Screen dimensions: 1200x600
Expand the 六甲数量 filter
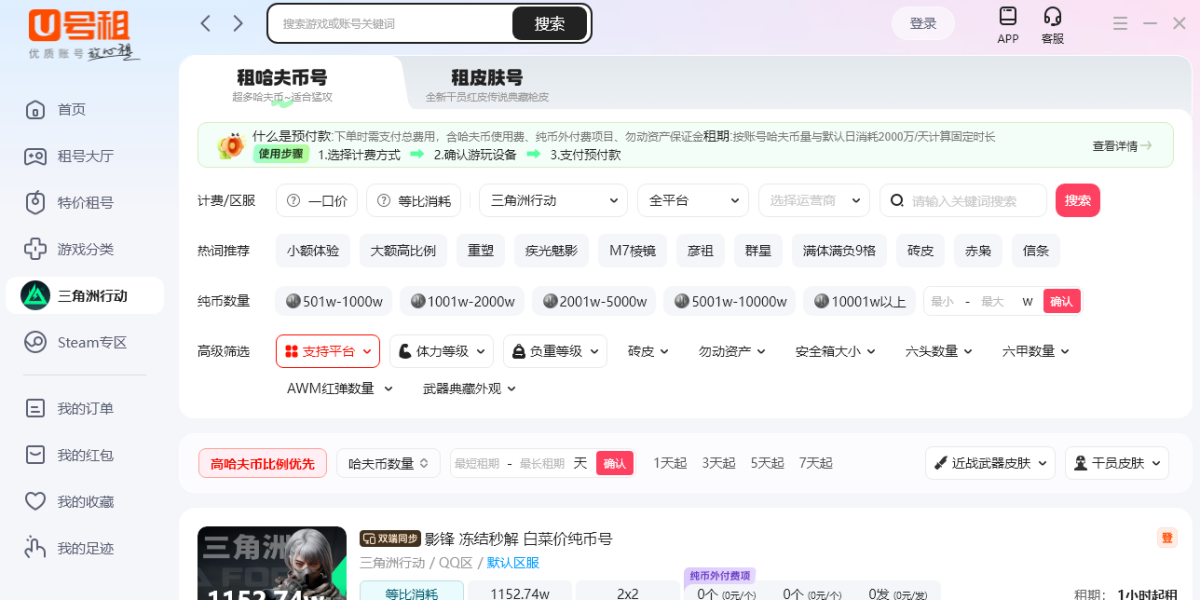[x=1035, y=351]
